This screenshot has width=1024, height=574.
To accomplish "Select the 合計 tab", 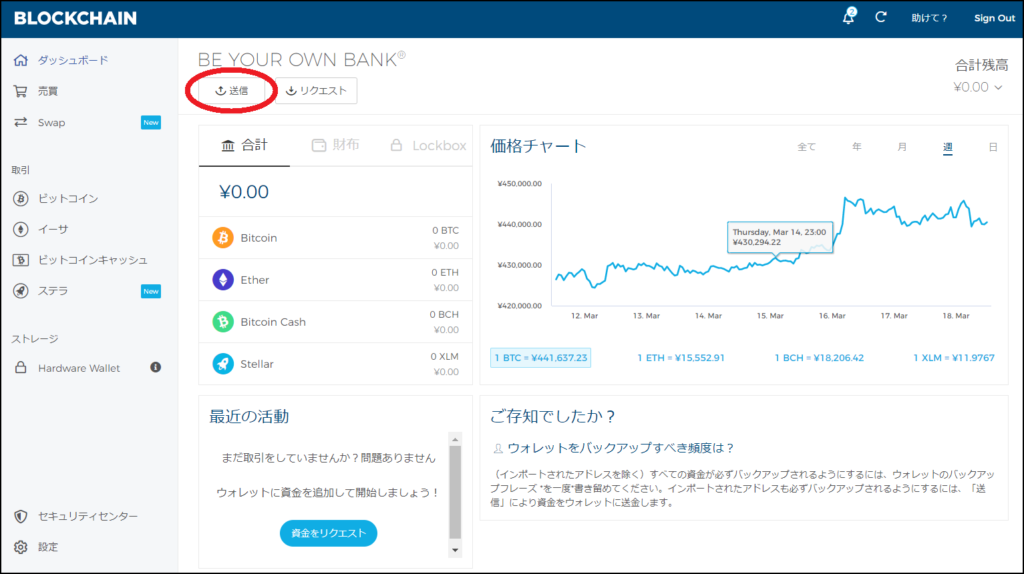I will click(244, 146).
